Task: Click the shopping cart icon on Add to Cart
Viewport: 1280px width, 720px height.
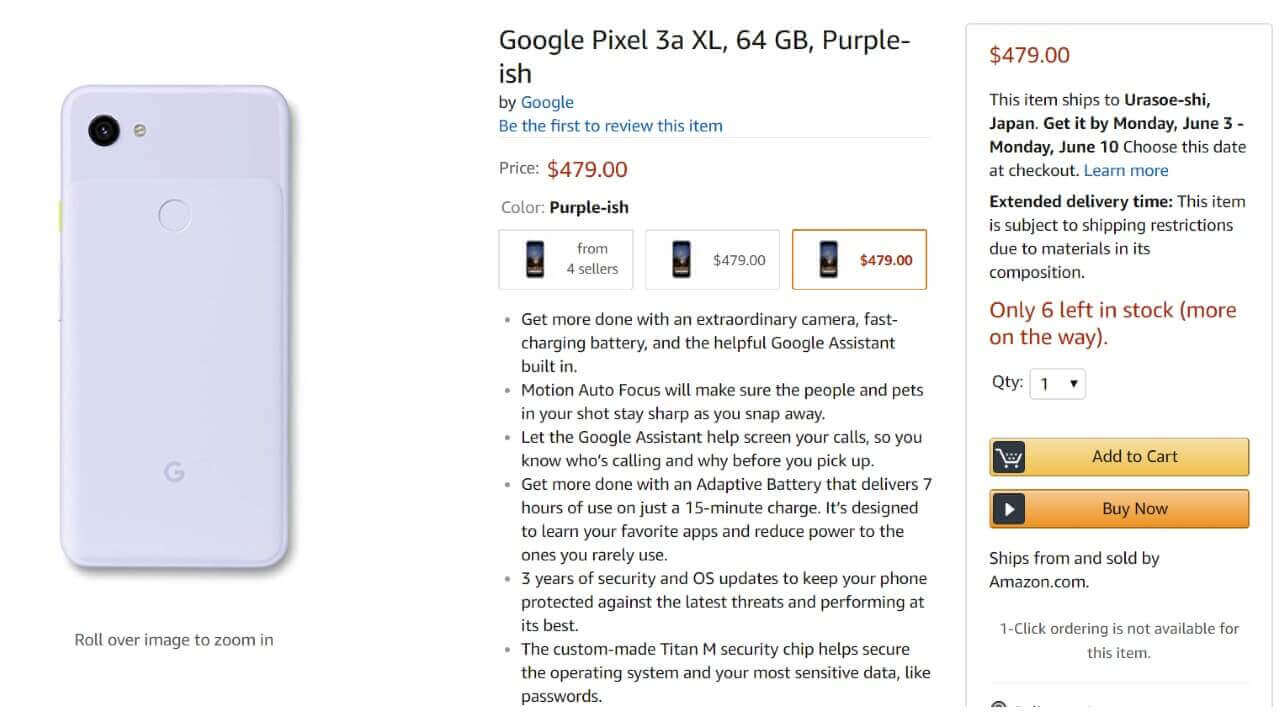Action: [1009, 457]
